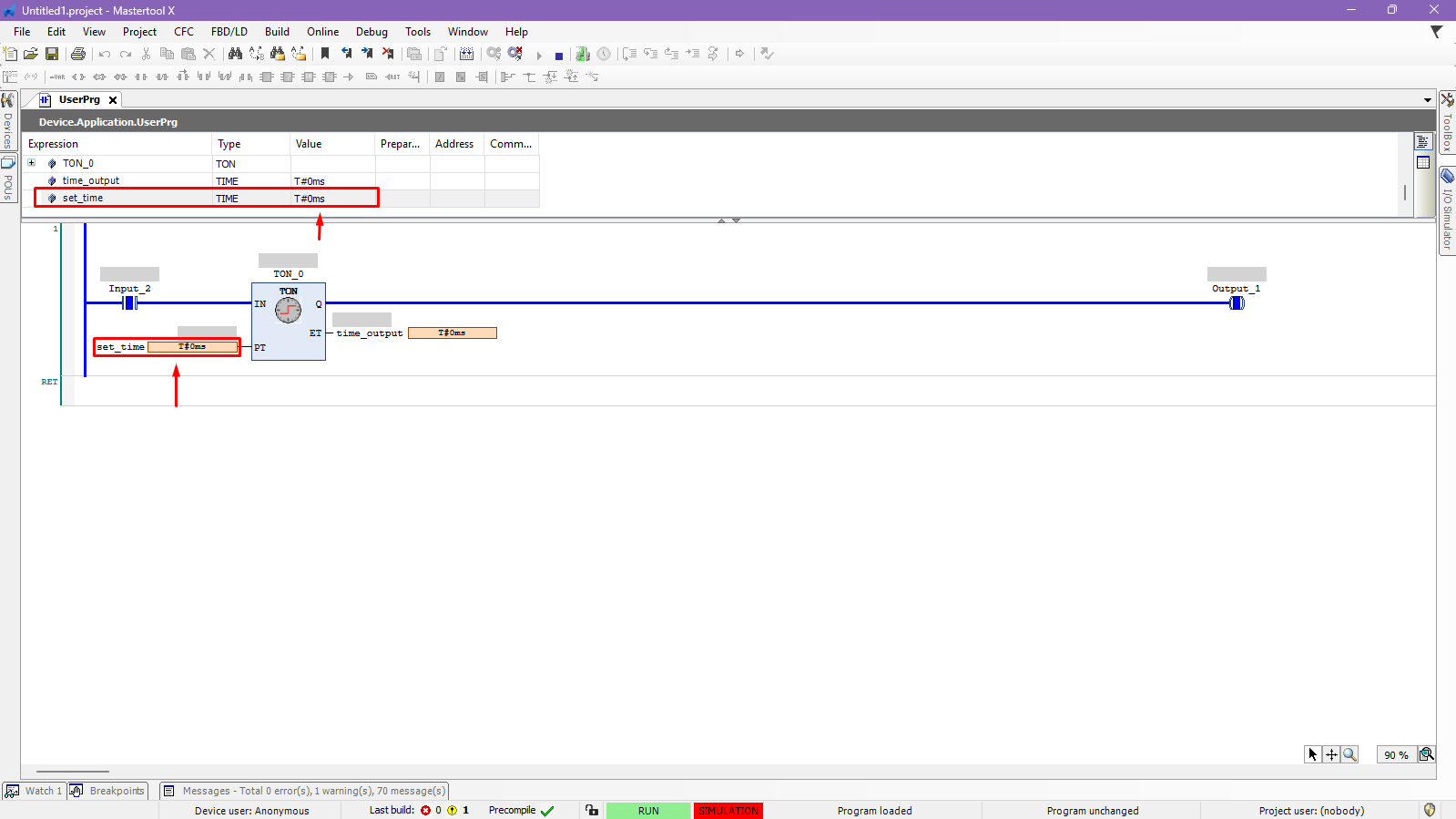The image size is (1456, 819).
Task: Open the Find binoculars tool
Action: pyautogui.click(x=235, y=55)
